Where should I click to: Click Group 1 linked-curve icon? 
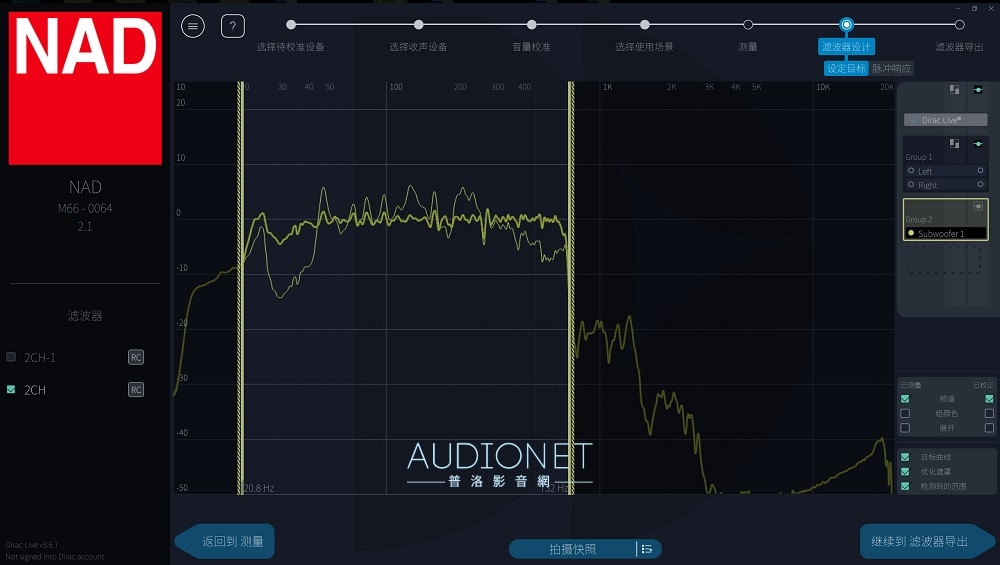point(978,143)
